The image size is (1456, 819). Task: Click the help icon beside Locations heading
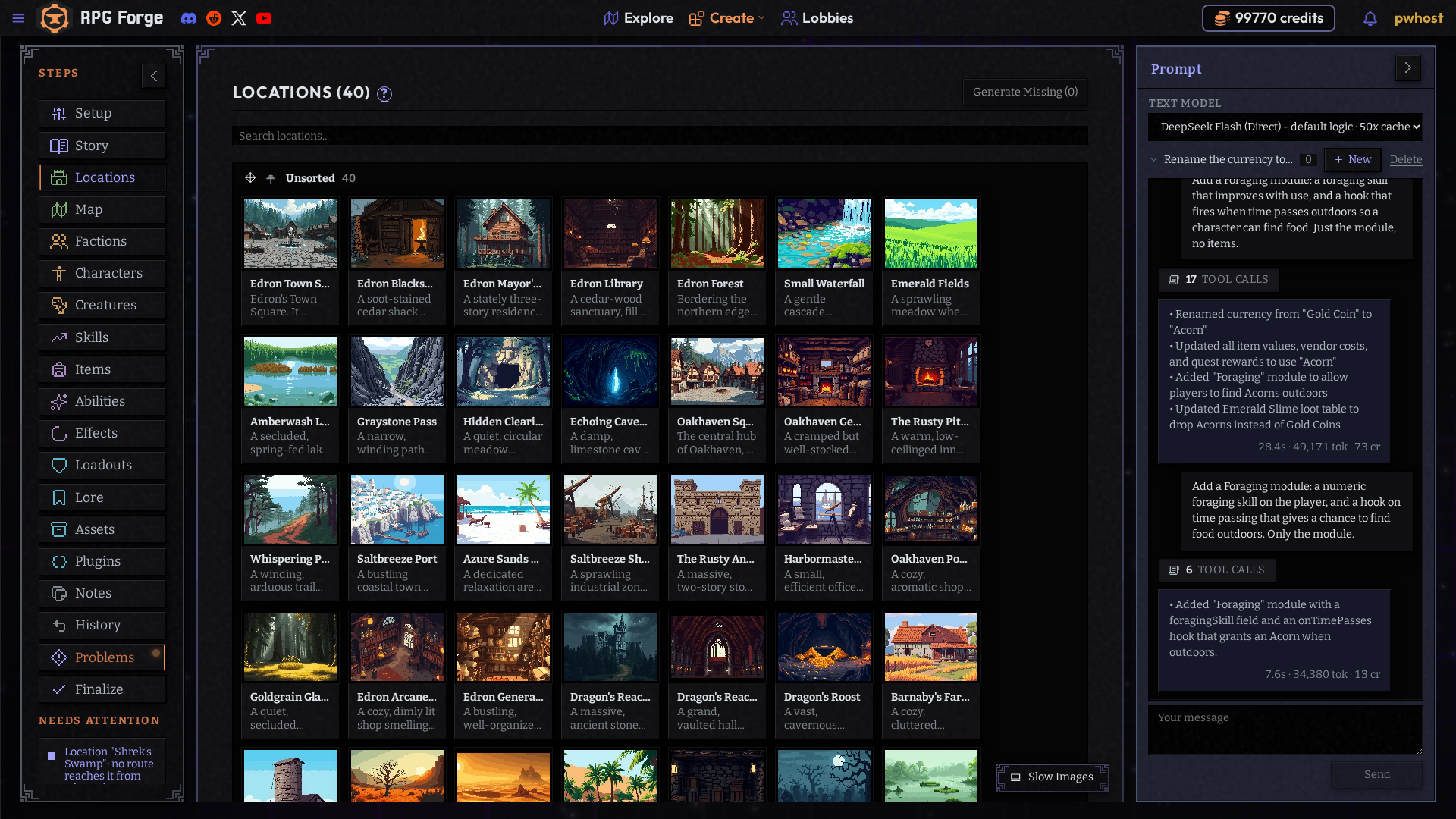(384, 93)
